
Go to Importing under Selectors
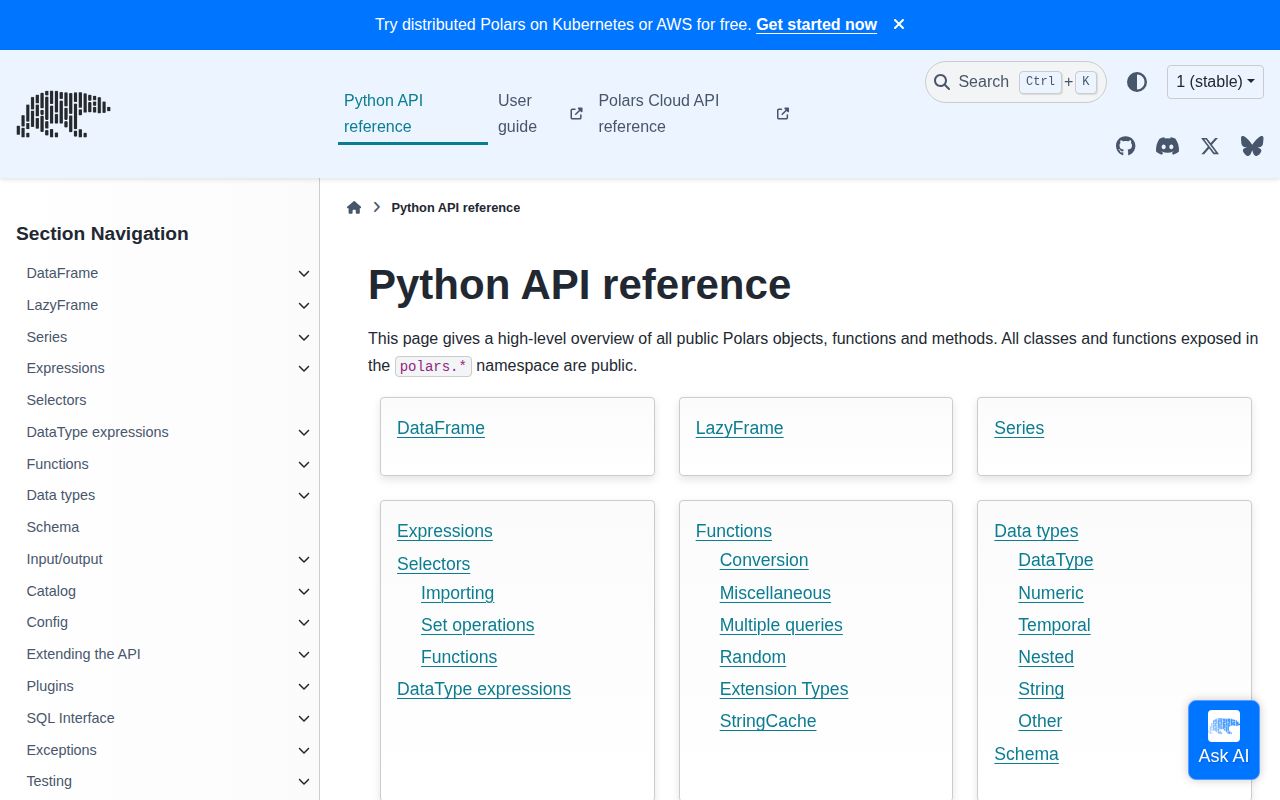coord(457,593)
